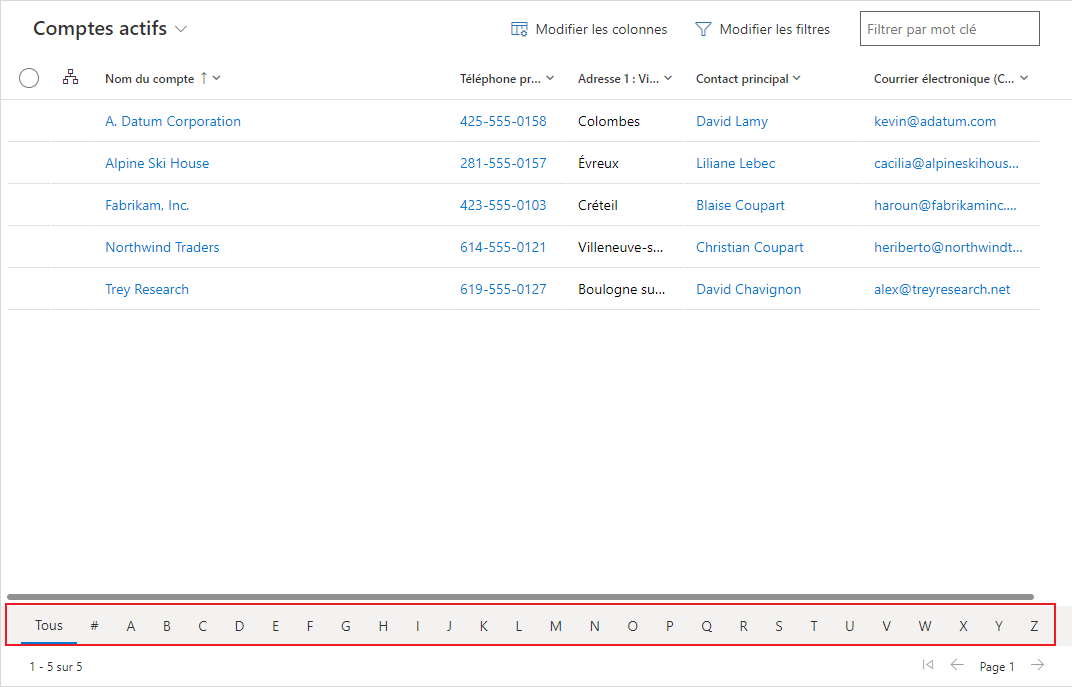Filter accounts by letter M
This screenshot has width=1072, height=687.
pyautogui.click(x=556, y=626)
